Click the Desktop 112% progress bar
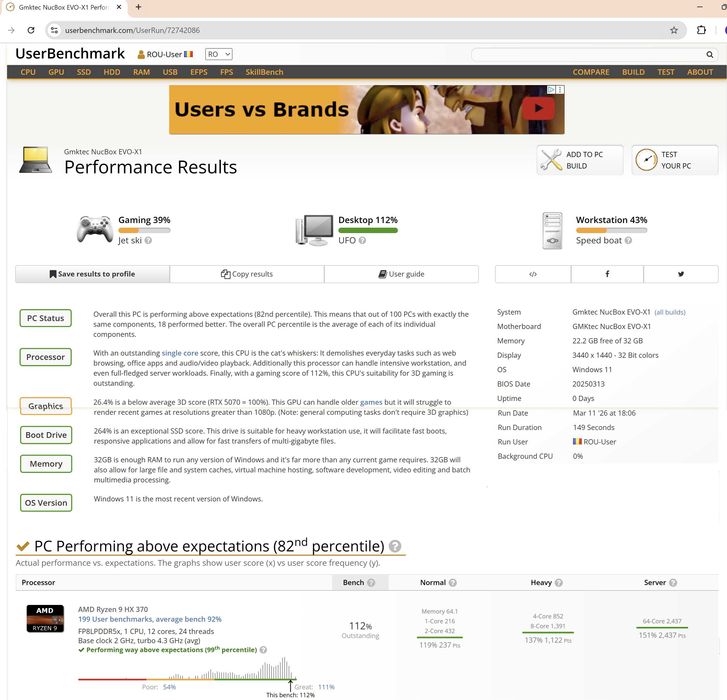The image size is (727, 700). pos(368,230)
